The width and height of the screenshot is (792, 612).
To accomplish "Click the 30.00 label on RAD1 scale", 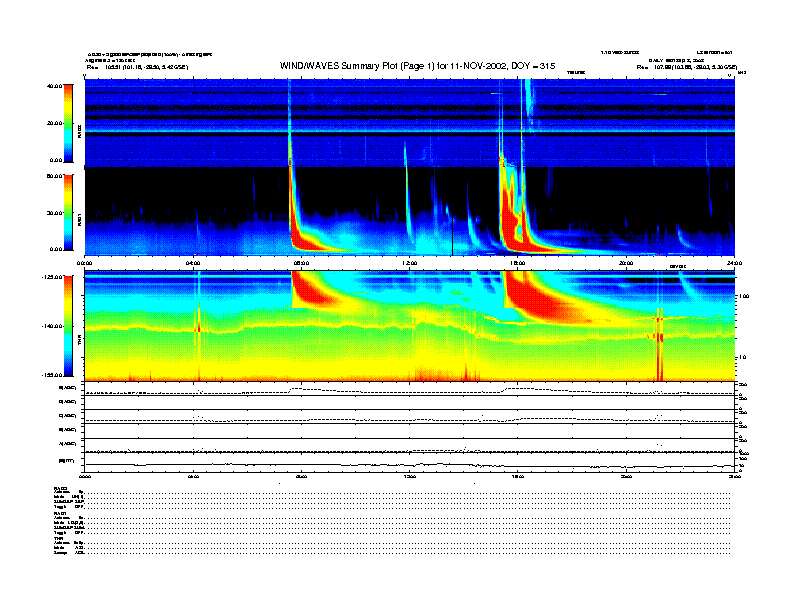I will click(55, 213).
